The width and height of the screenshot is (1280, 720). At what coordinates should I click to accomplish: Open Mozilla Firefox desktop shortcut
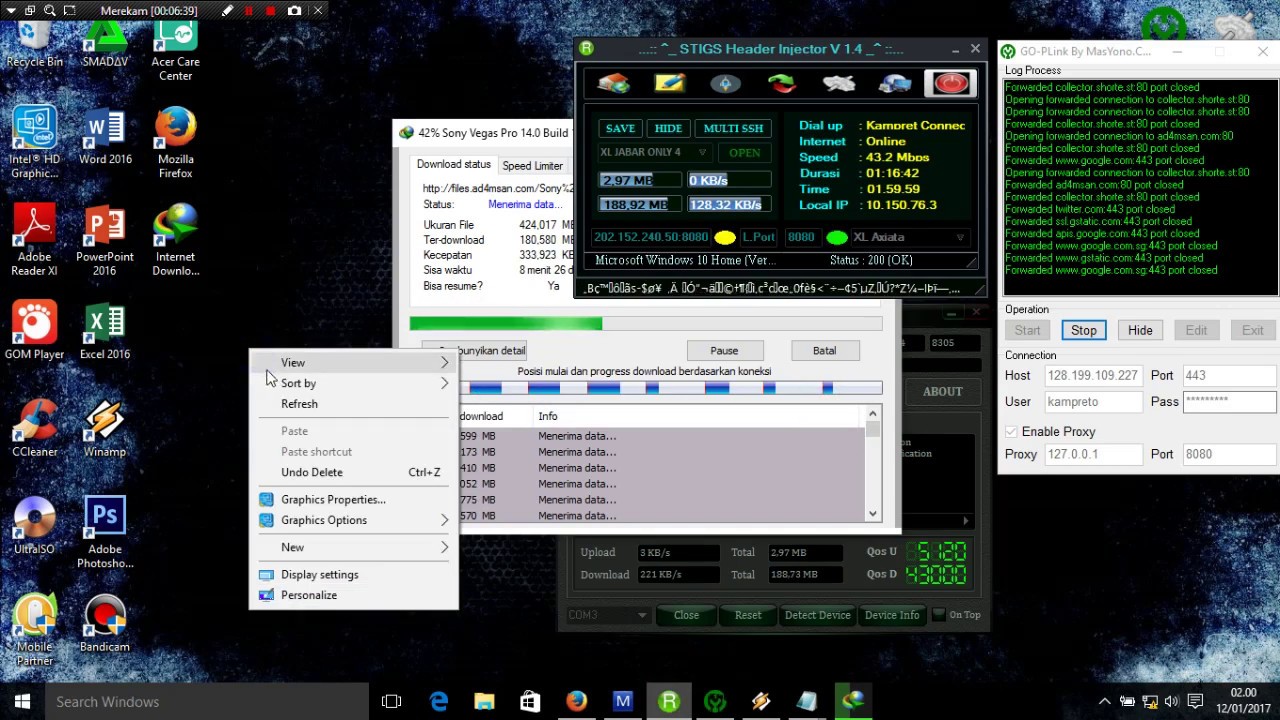(176, 143)
